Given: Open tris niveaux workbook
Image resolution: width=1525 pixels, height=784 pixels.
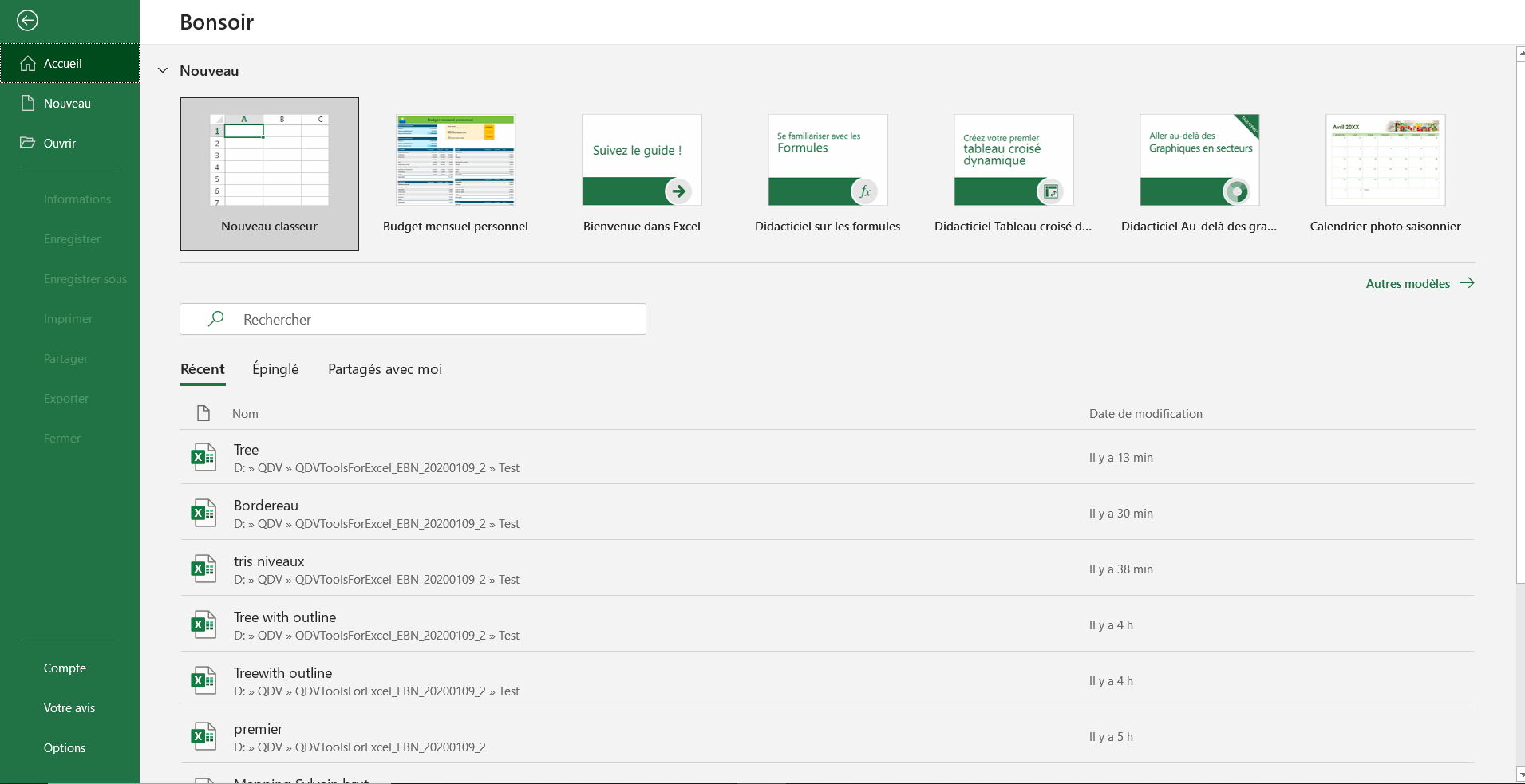Looking at the screenshot, I should (827, 569).
